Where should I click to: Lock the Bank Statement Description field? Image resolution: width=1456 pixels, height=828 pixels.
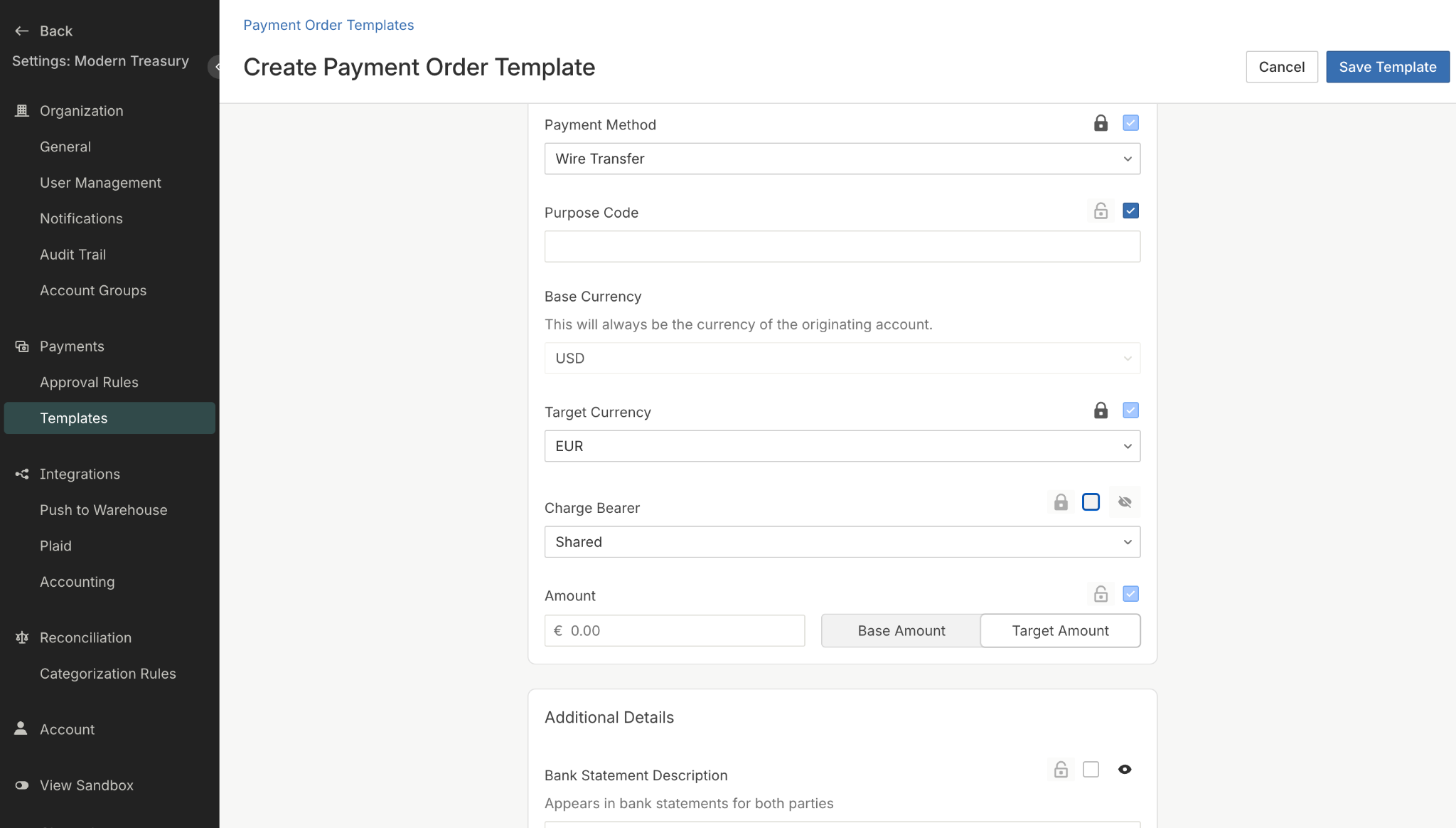[x=1061, y=770]
